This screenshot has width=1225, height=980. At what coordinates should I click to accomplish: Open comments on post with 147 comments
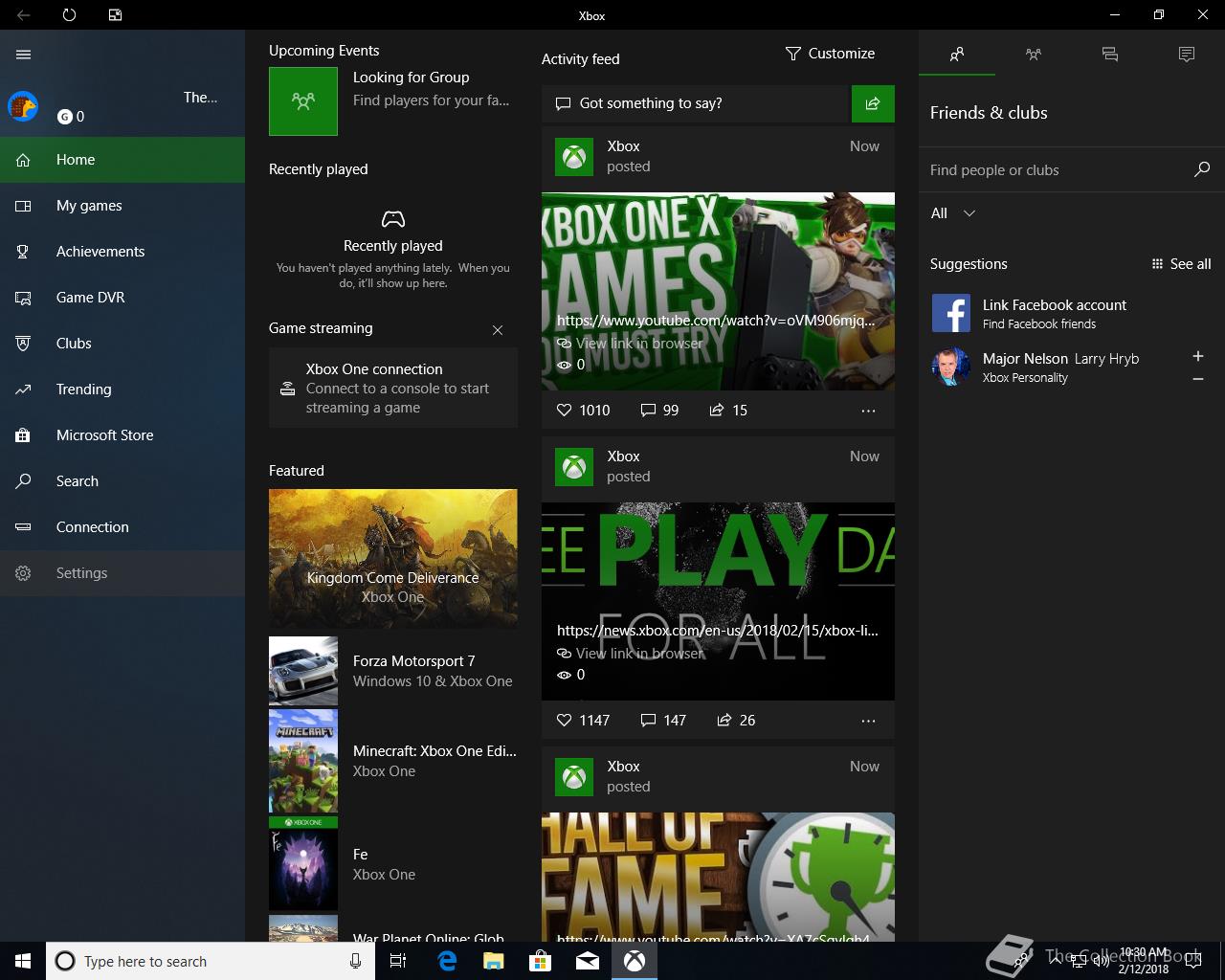click(663, 720)
